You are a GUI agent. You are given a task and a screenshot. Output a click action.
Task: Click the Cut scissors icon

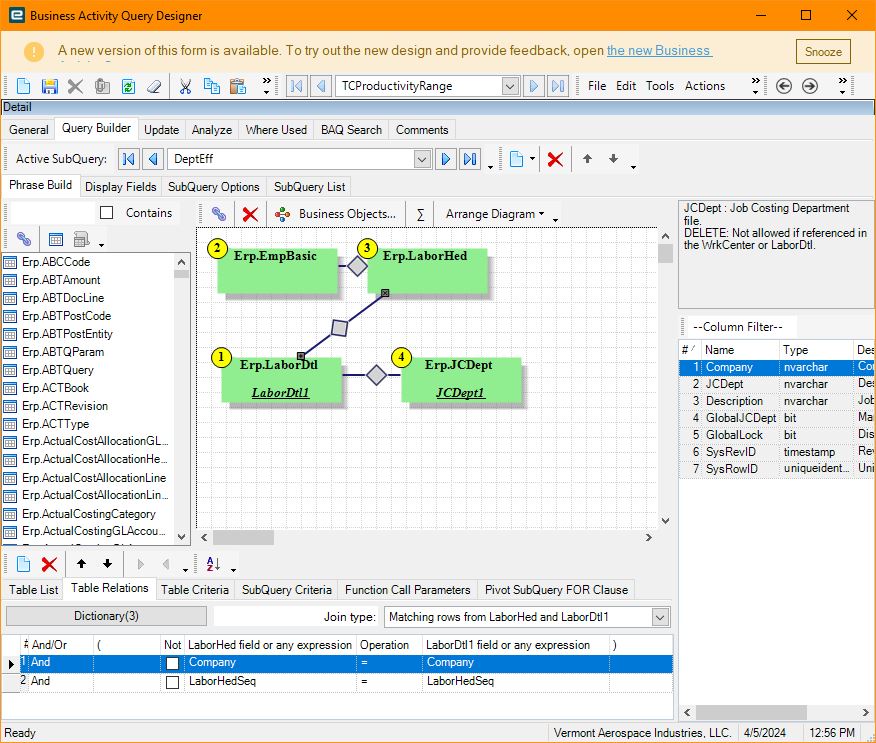tap(185, 86)
